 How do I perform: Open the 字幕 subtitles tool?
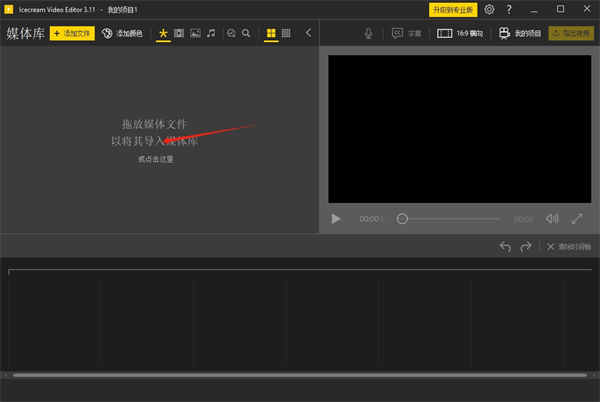(406, 33)
